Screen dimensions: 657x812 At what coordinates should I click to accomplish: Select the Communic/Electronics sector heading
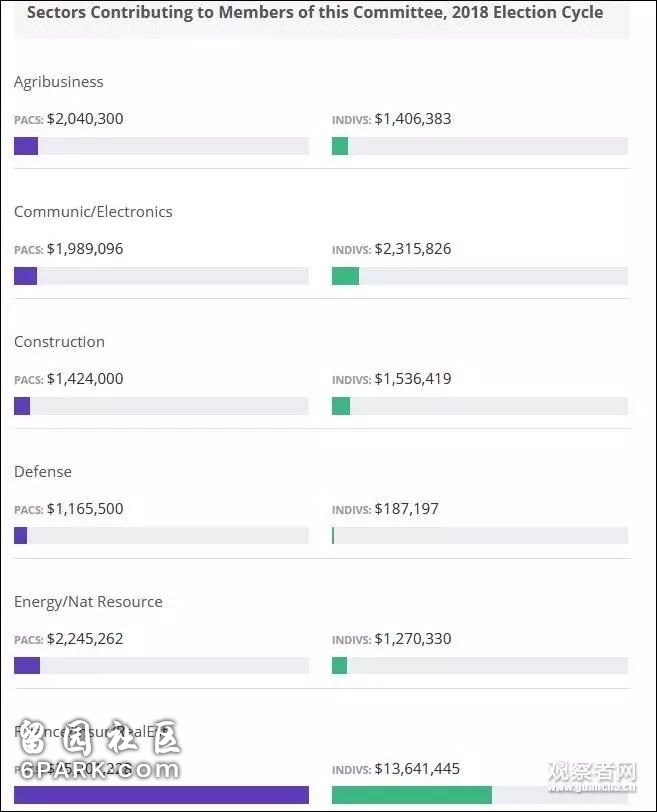click(93, 212)
